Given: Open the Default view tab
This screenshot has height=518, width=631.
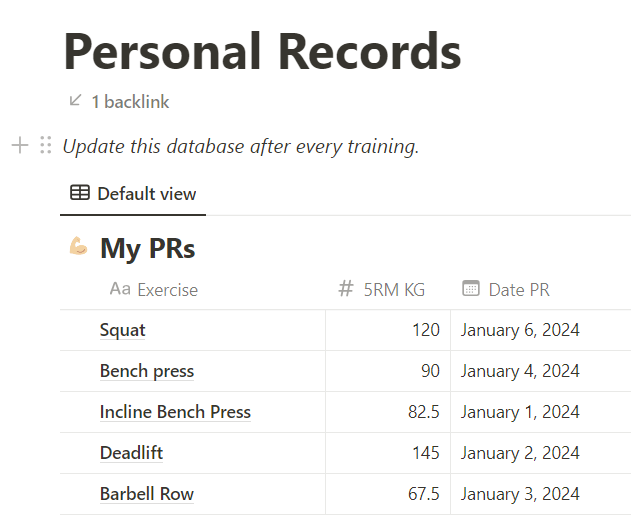Looking at the screenshot, I should point(133,194).
